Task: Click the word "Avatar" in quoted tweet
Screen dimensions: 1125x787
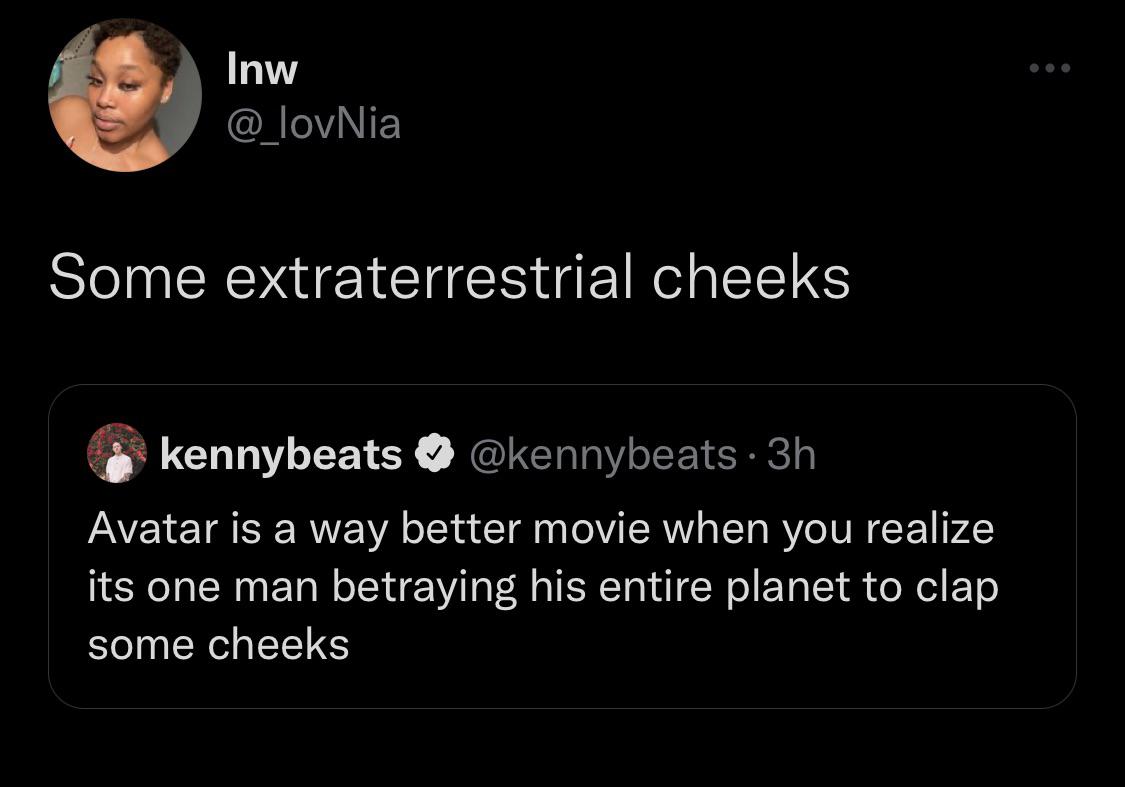Action: pyautogui.click(x=152, y=527)
